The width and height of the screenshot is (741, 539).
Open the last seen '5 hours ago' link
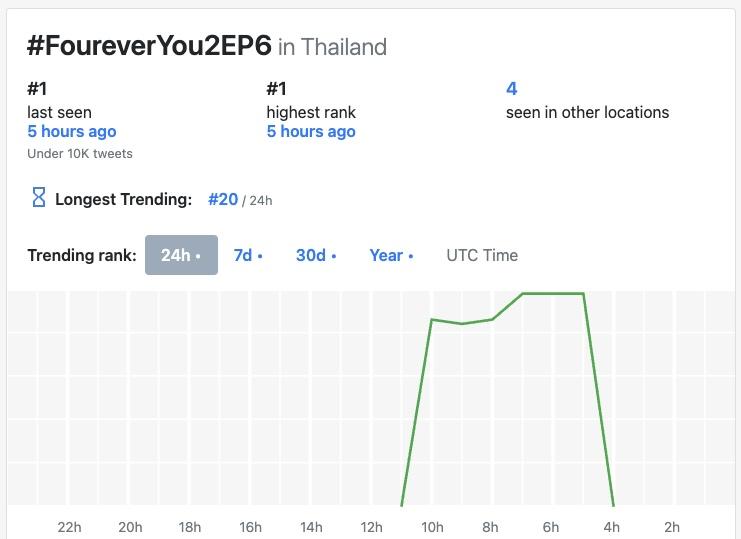(x=72, y=131)
